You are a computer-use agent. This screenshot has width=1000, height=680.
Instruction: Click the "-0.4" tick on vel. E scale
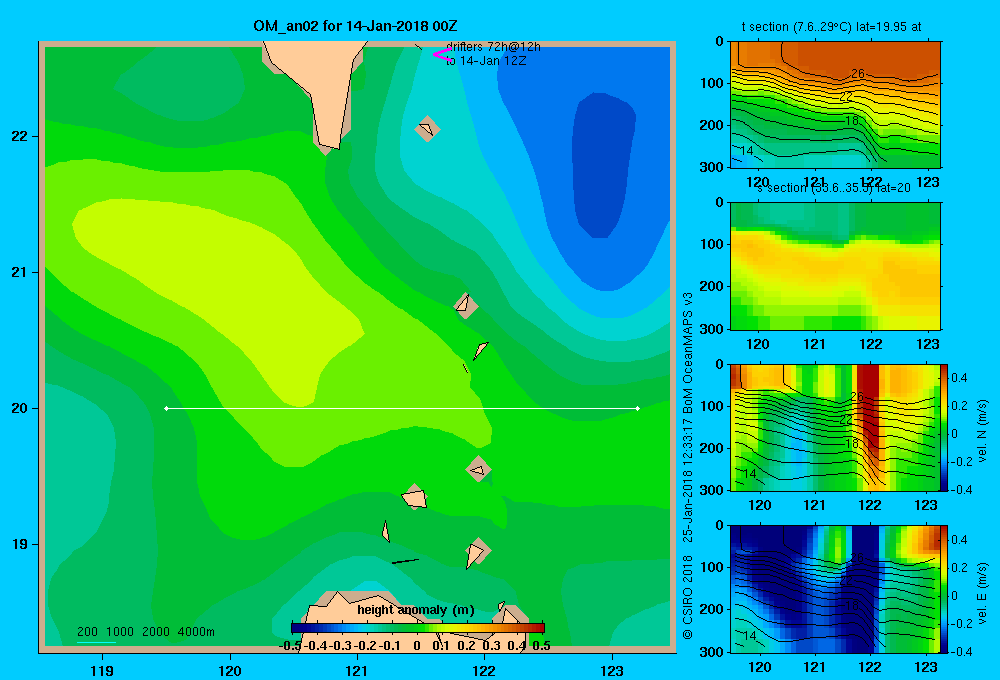(x=961, y=651)
